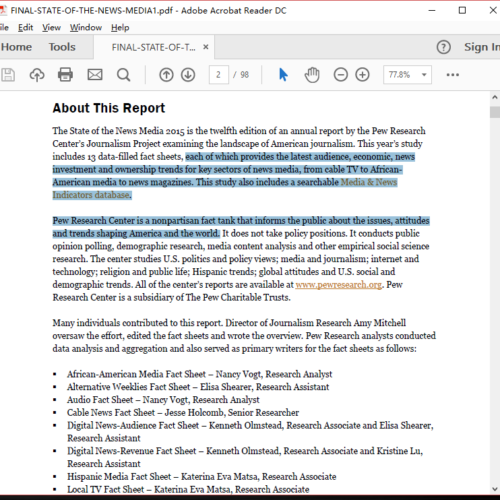Click the Cable News Fact Sheet line

[x=183, y=412]
